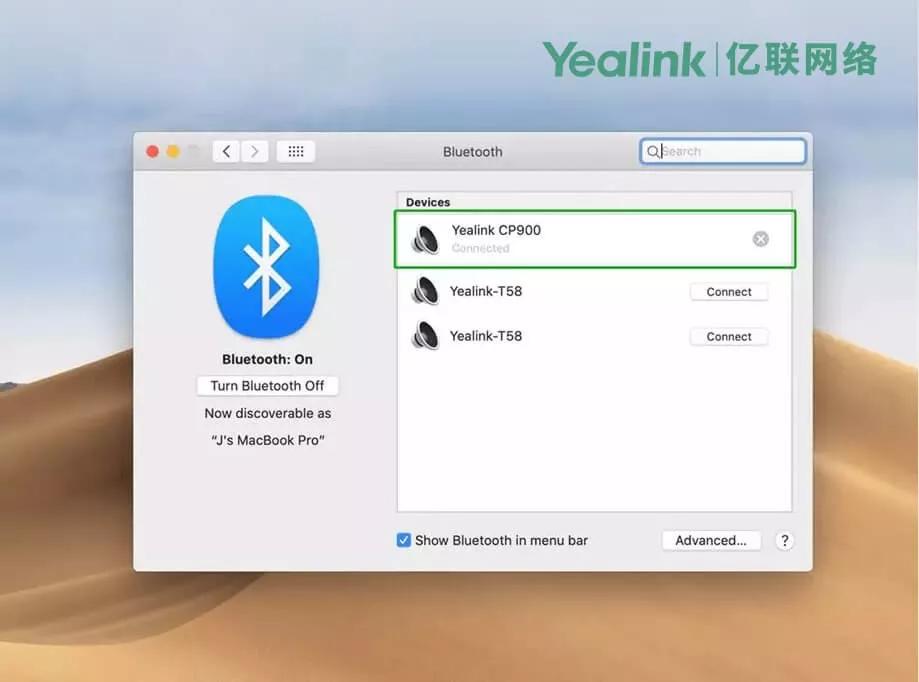Minimize the Bluetooth window with the yellow button
This screenshot has height=682, width=919.
point(173,152)
